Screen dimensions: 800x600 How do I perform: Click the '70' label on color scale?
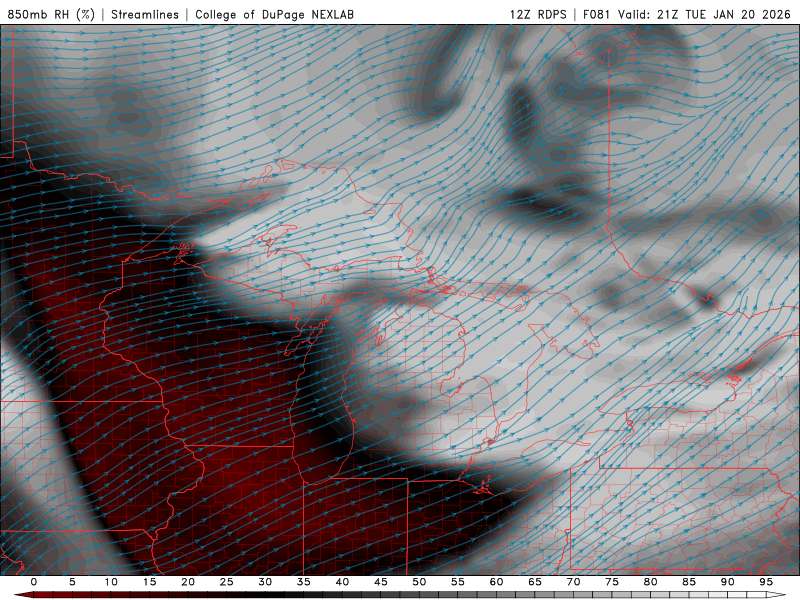point(573,582)
